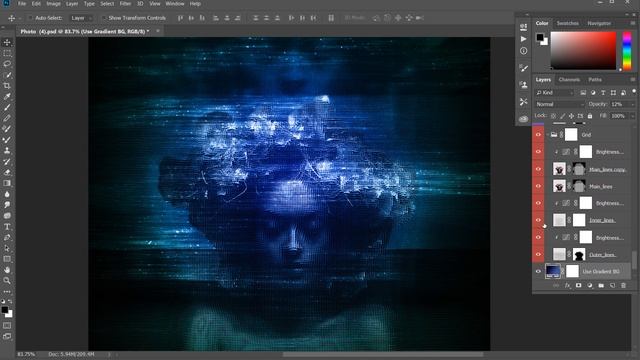The image size is (640, 360).
Task: Click the hue spectrum bar
Action: pos(627,51)
